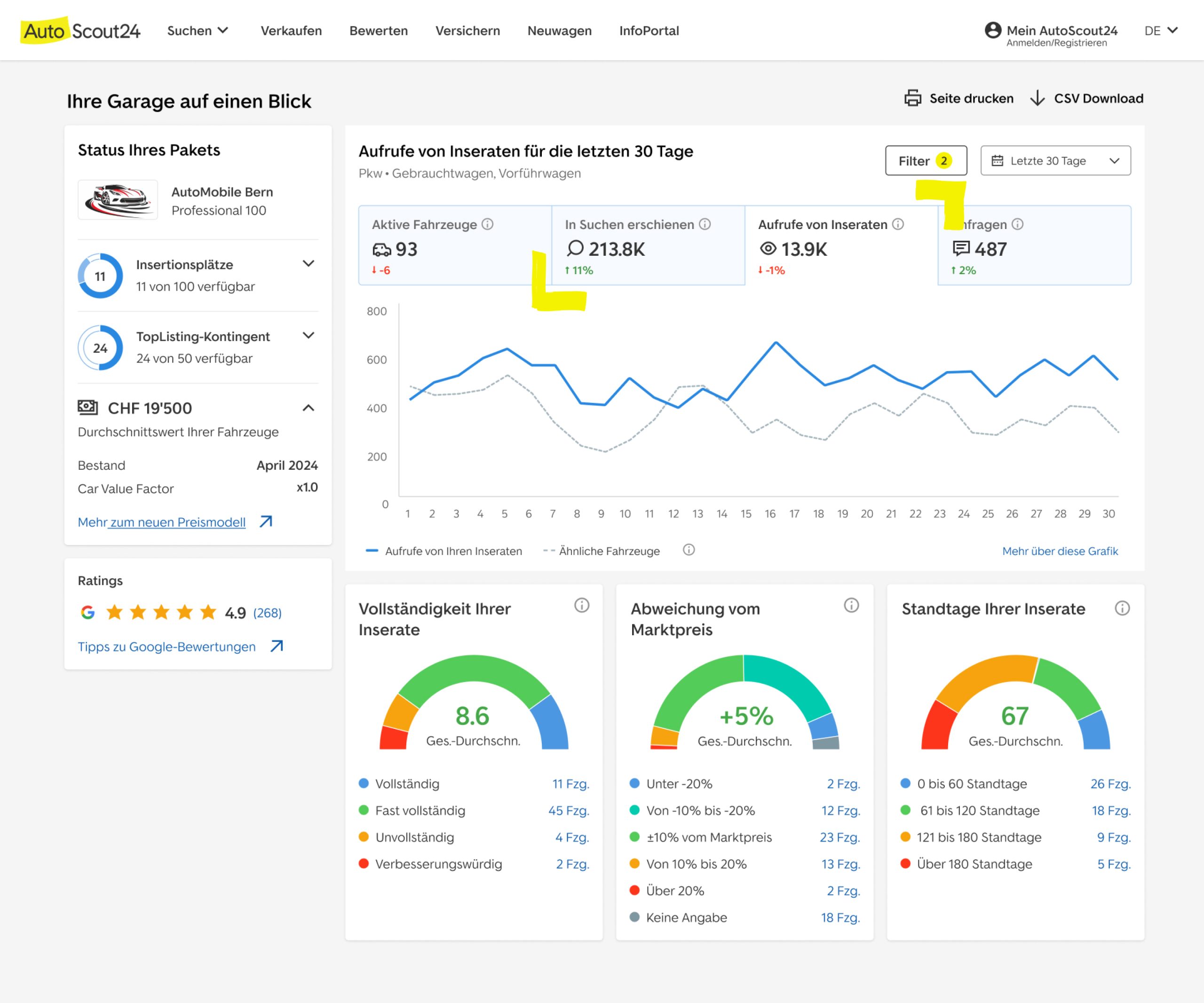Click the Insertionsplätze circular progress ring
The height and width of the screenshot is (1003, 1204).
click(x=100, y=276)
